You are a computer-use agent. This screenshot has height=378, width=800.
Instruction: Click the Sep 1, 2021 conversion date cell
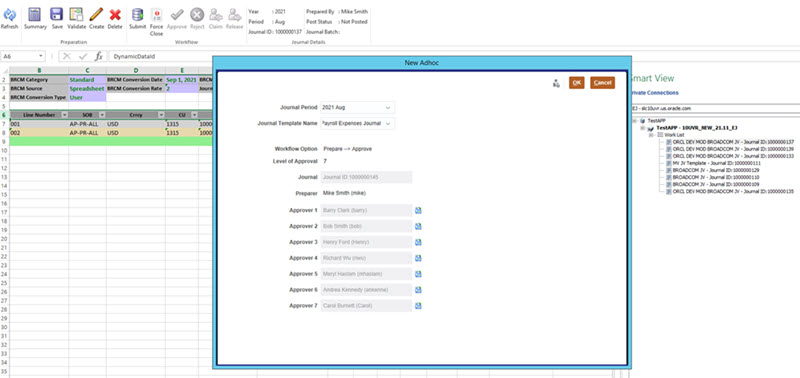pos(182,80)
